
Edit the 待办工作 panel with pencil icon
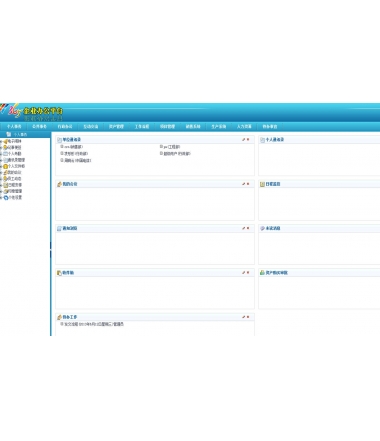tap(244, 317)
